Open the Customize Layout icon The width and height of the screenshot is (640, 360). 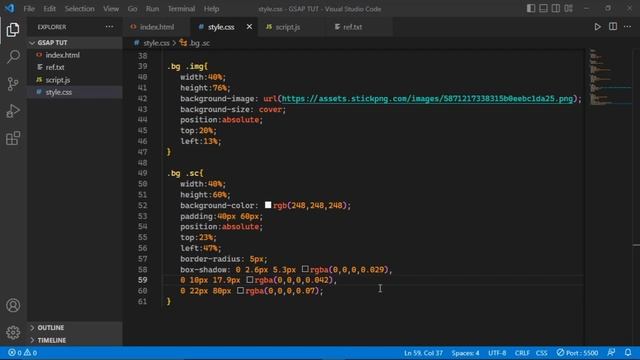pos(569,9)
